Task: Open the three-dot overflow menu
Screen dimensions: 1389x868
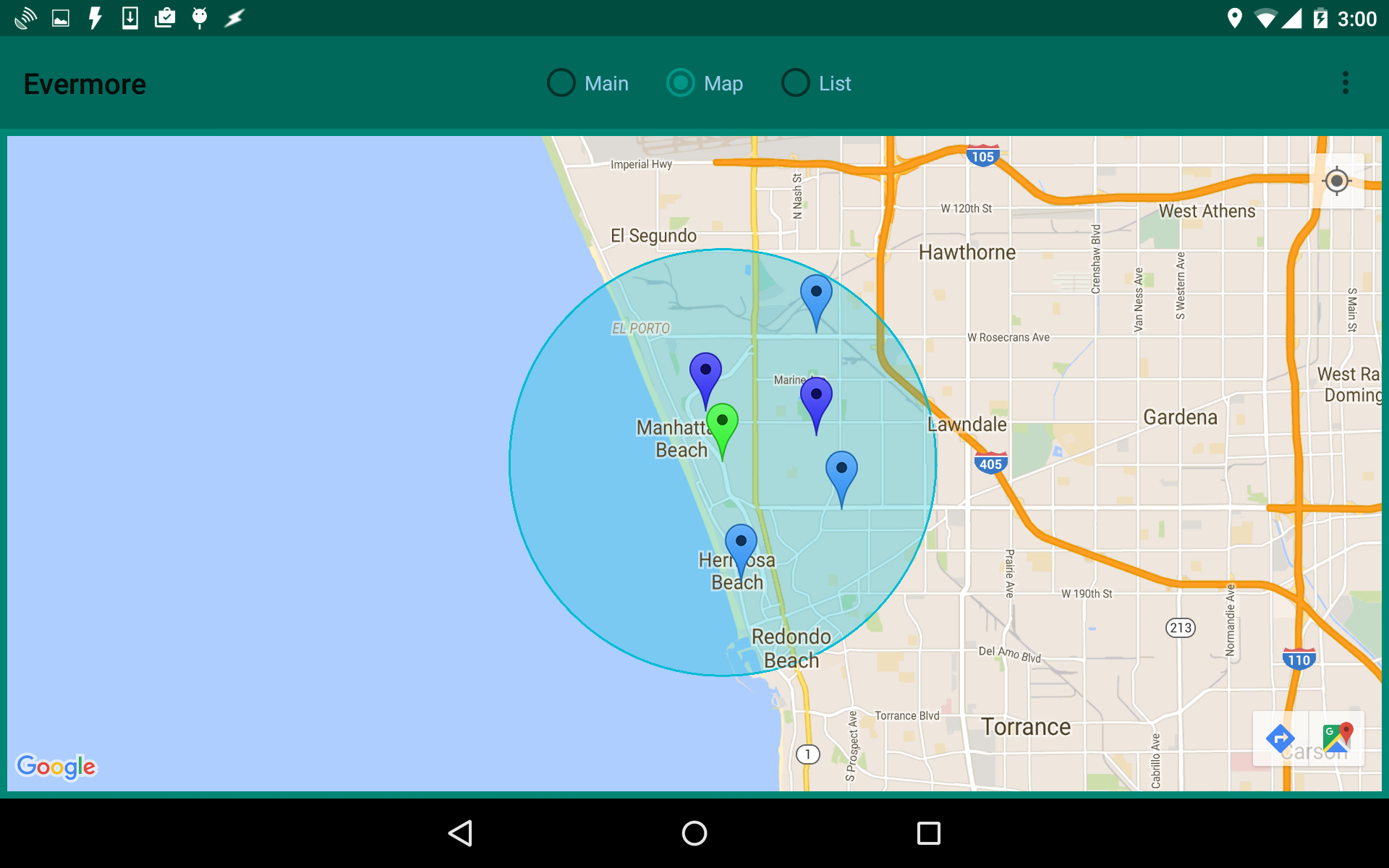Action: pos(1345,83)
